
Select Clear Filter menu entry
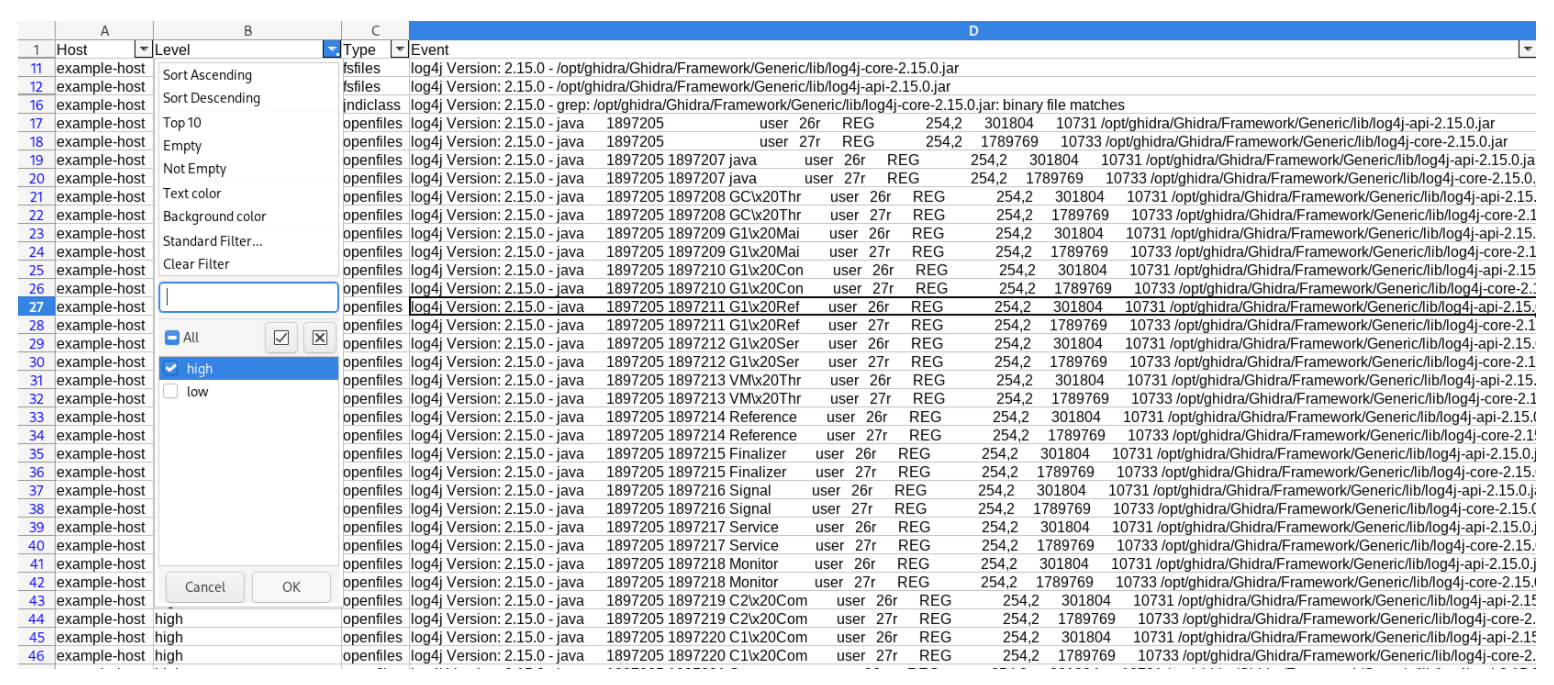click(196, 264)
